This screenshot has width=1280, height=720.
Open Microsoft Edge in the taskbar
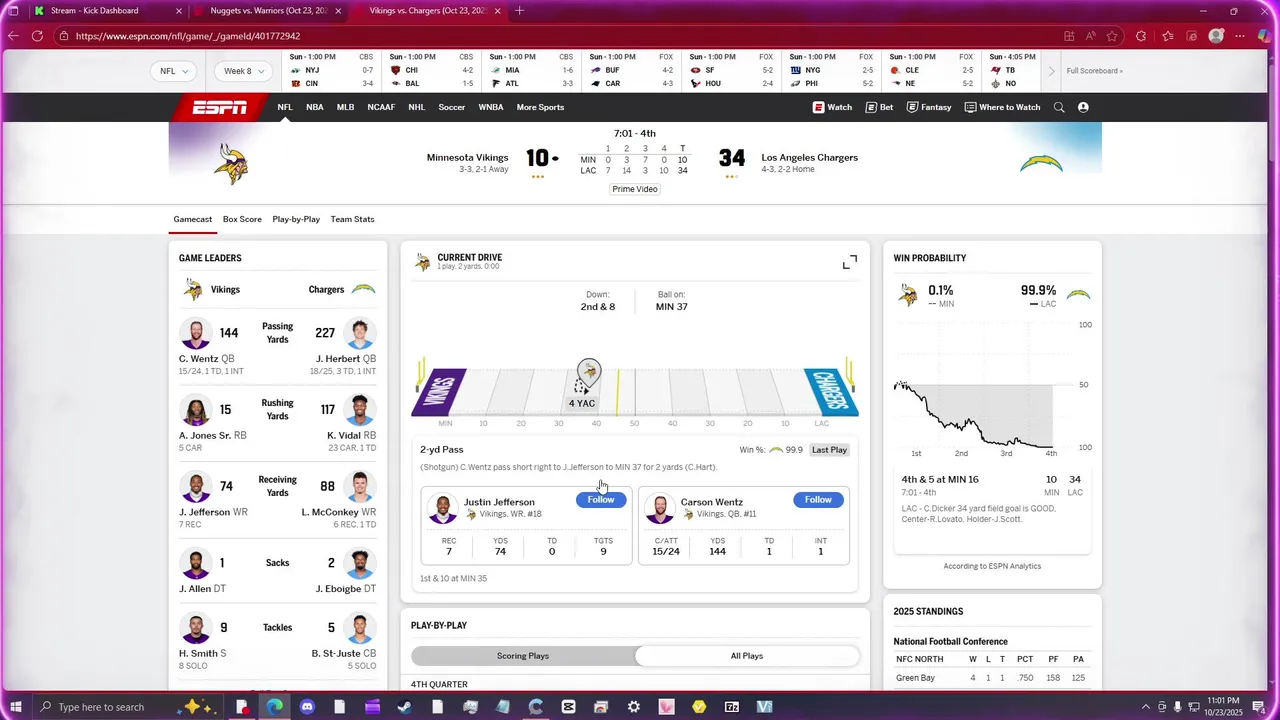tap(274, 707)
